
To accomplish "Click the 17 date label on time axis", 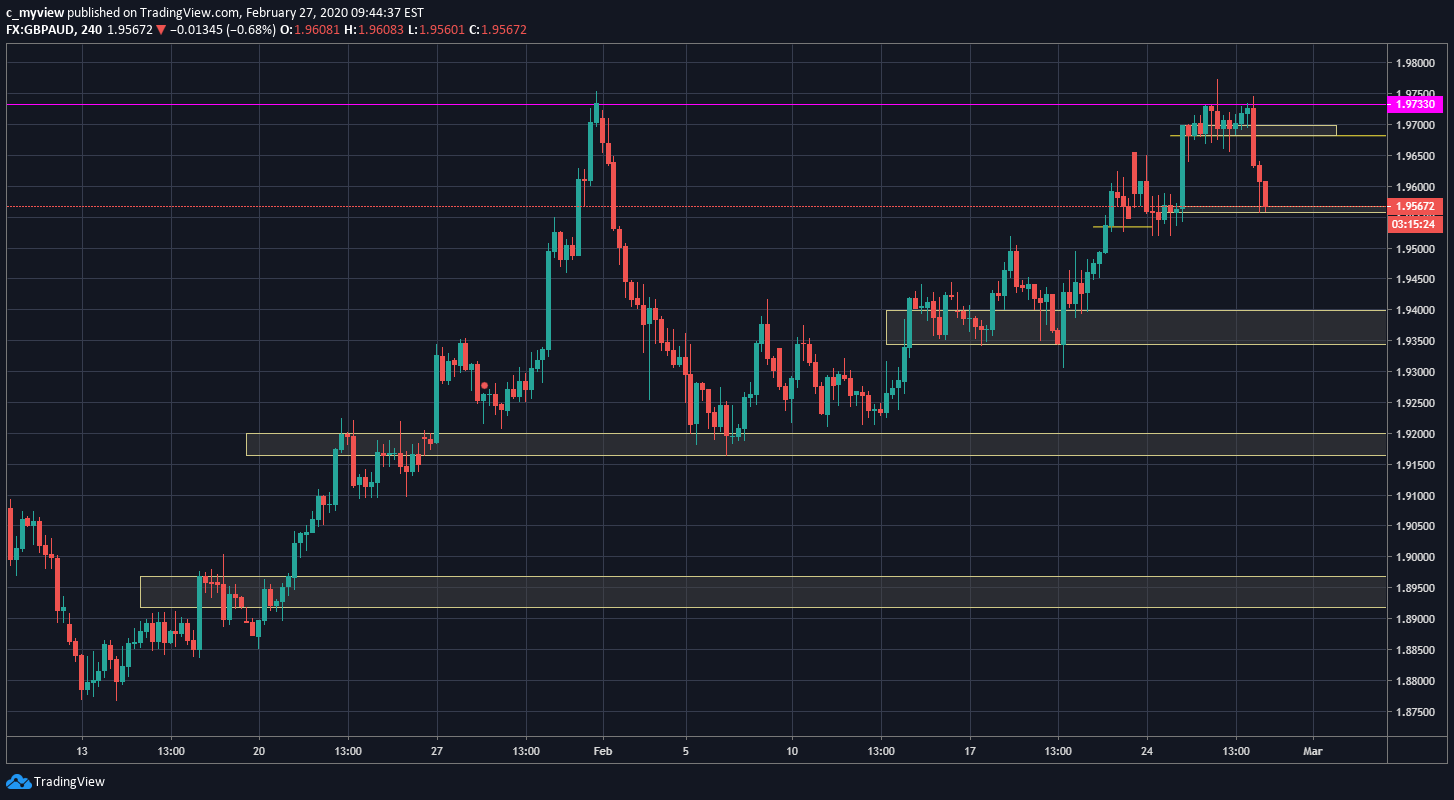I will point(970,750).
